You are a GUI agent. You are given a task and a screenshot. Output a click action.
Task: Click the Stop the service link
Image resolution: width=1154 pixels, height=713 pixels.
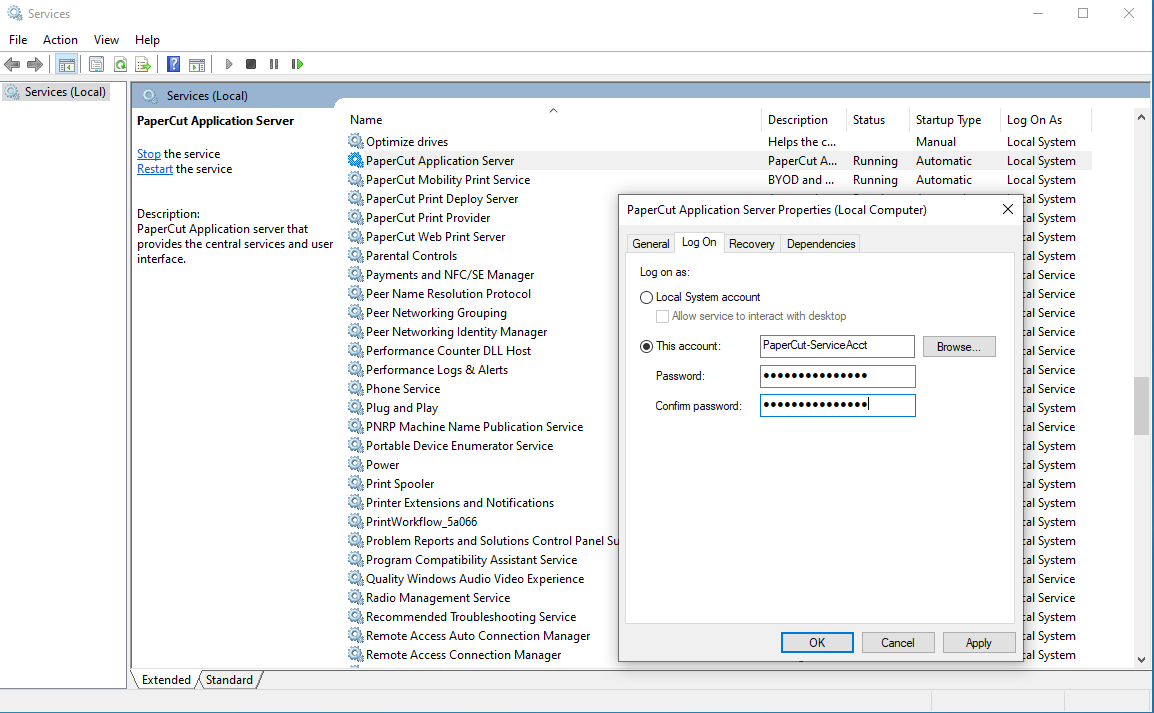149,154
